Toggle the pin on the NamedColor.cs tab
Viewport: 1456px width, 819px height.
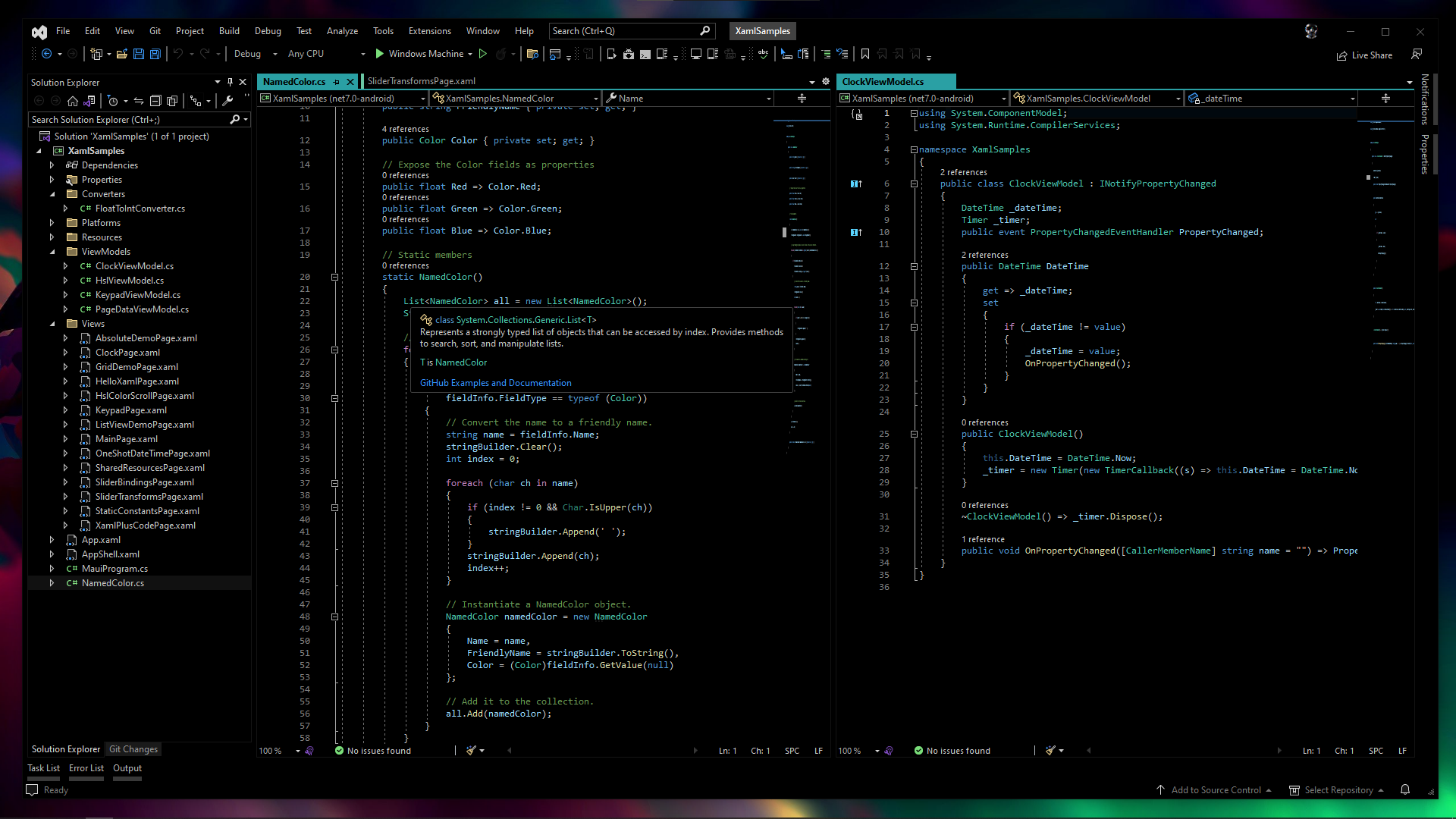pos(336,81)
